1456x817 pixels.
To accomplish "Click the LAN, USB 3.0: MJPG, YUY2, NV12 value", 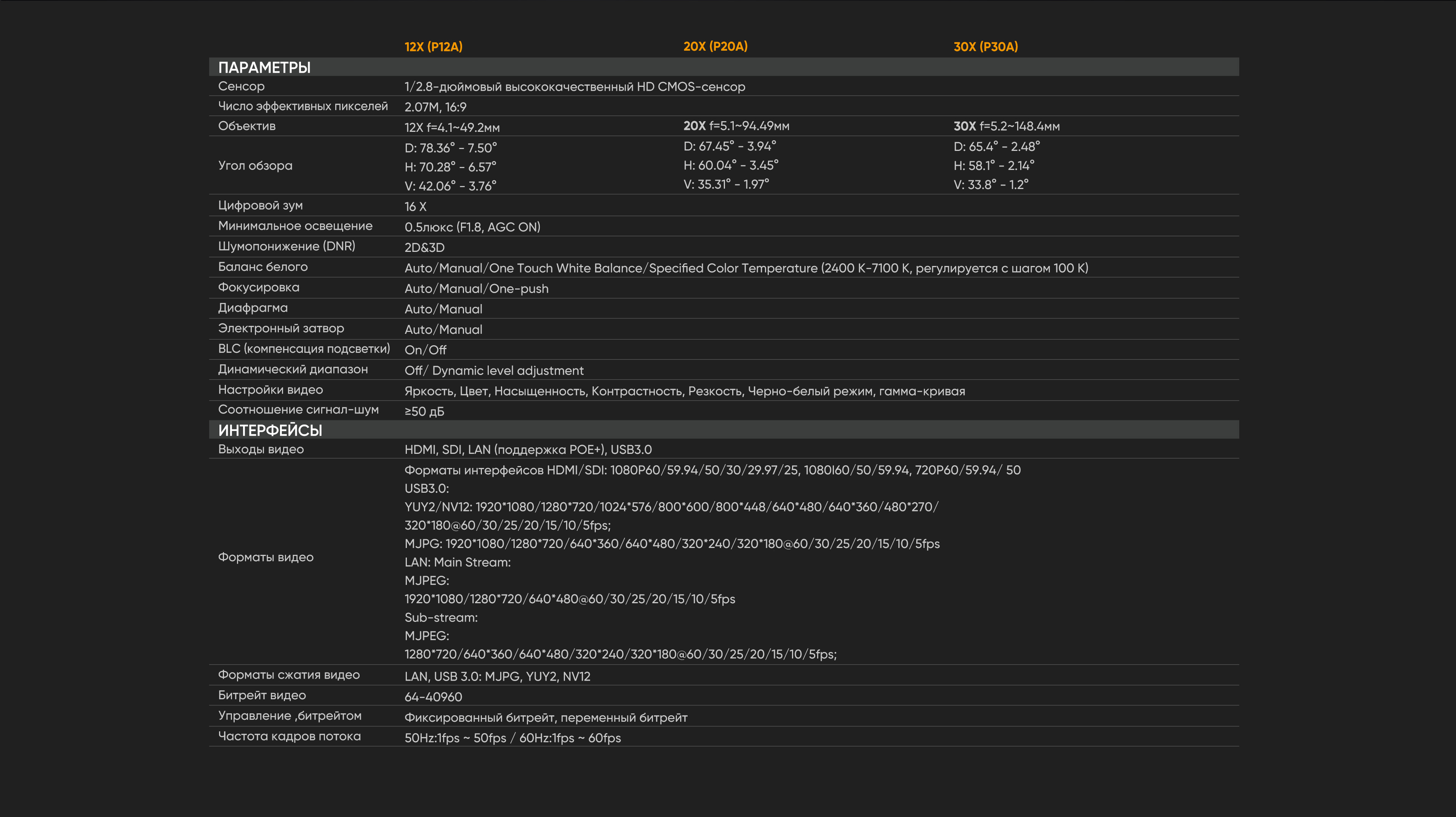I will 498,677.
